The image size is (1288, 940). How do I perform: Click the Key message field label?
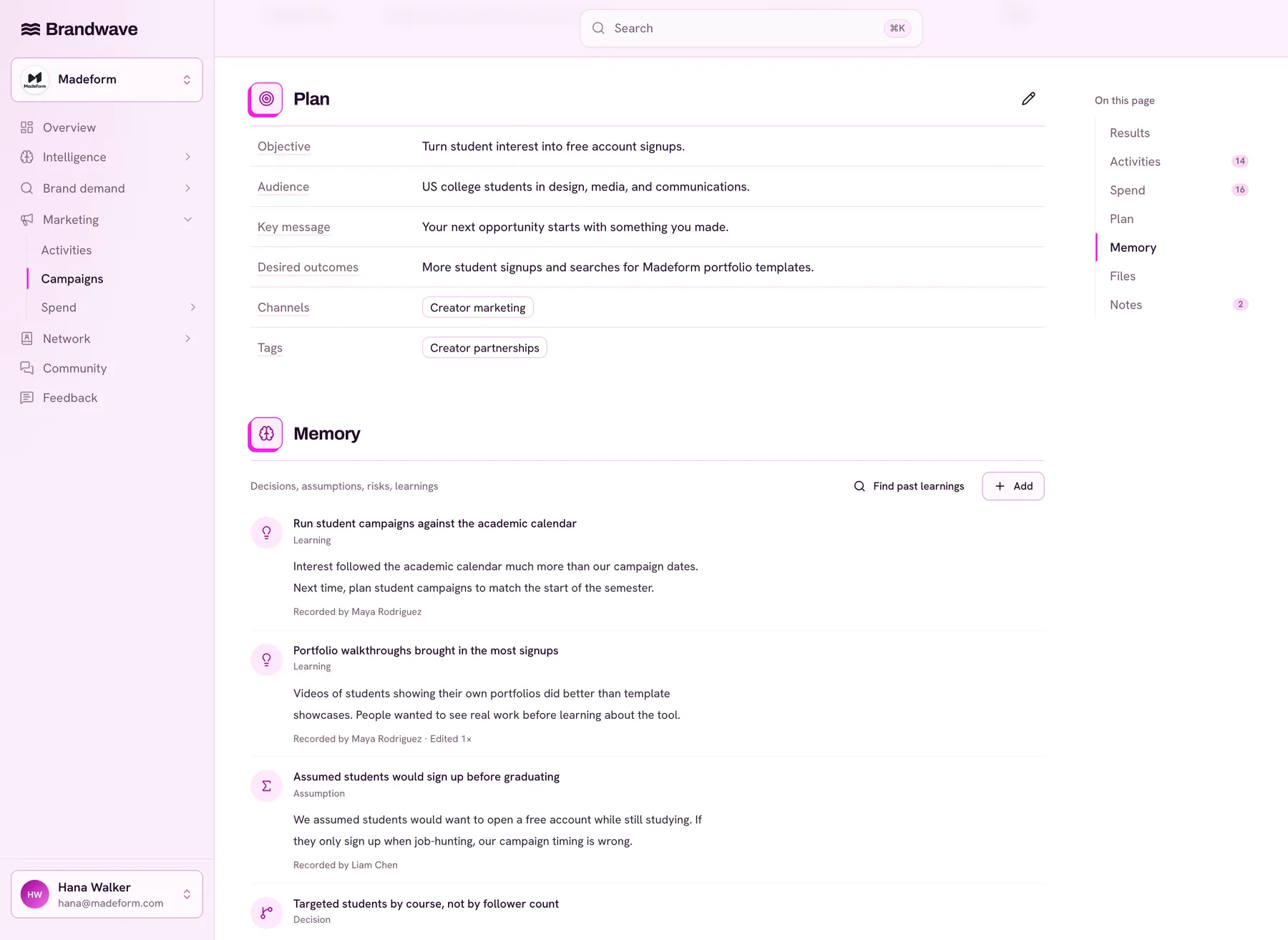(x=294, y=227)
